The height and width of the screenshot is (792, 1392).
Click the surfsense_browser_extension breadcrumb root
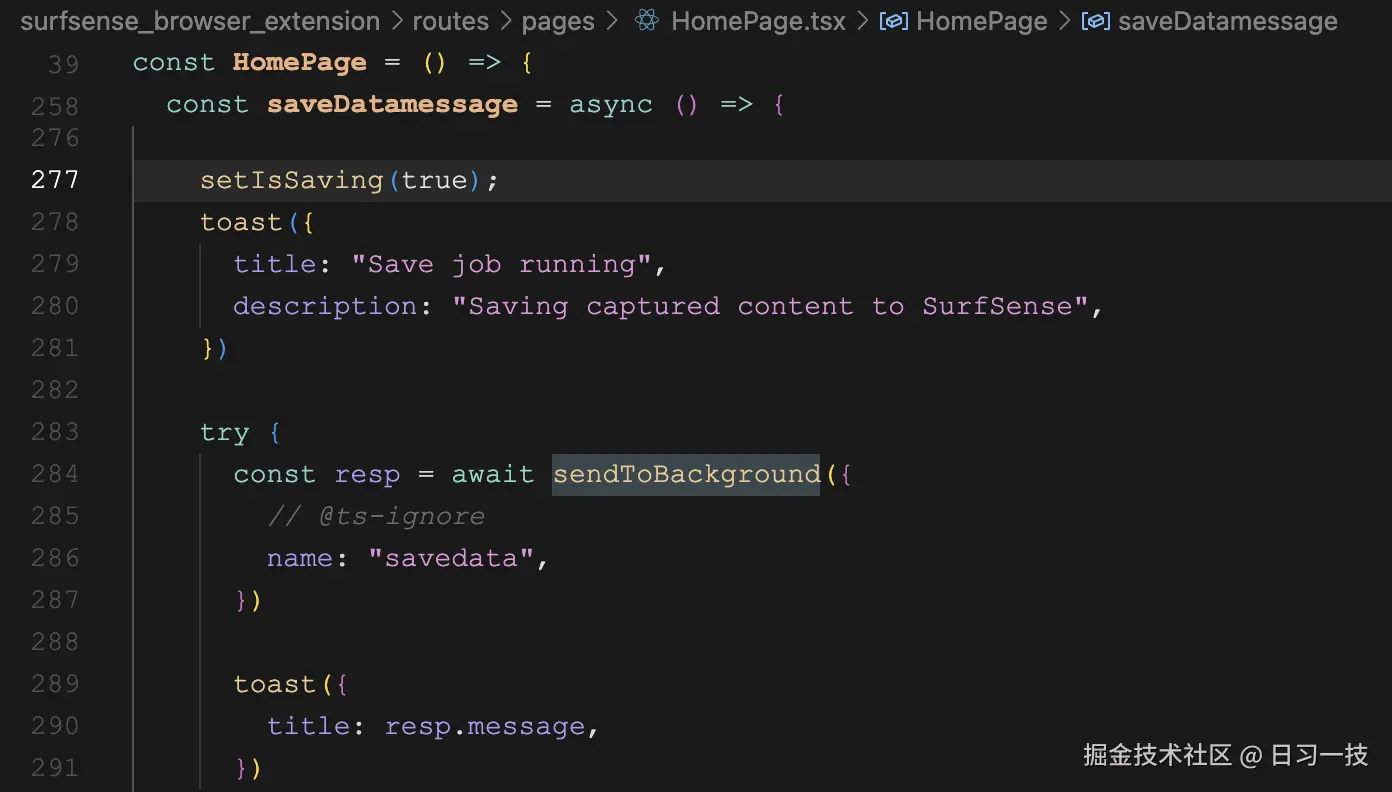pos(200,20)
